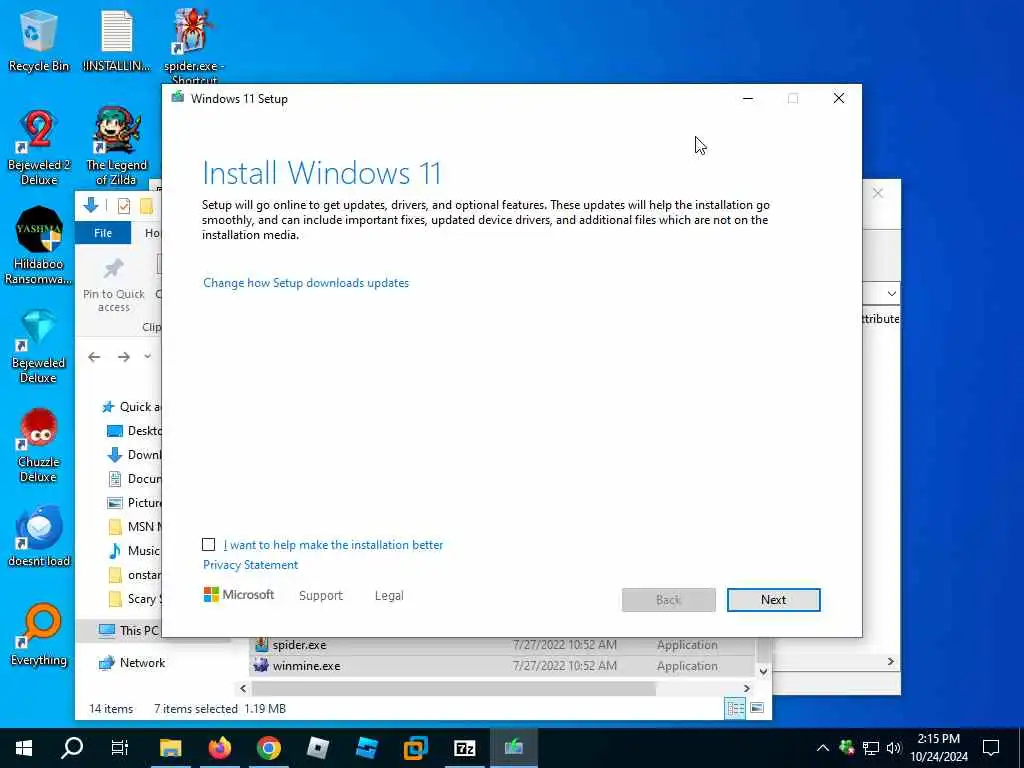Open the Recycle Bin desktop icon
1024x768 pixels.
(x=38, y=40)
